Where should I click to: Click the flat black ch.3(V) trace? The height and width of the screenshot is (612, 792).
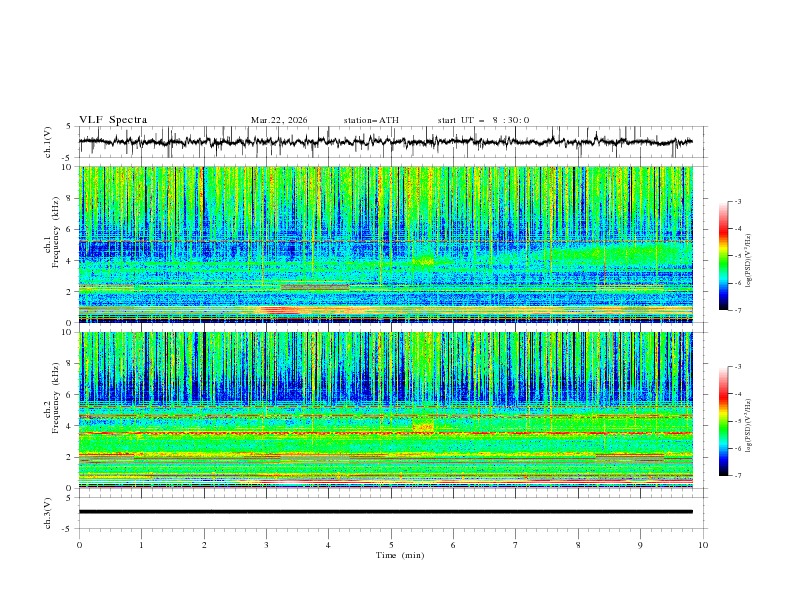coord(385,512)
